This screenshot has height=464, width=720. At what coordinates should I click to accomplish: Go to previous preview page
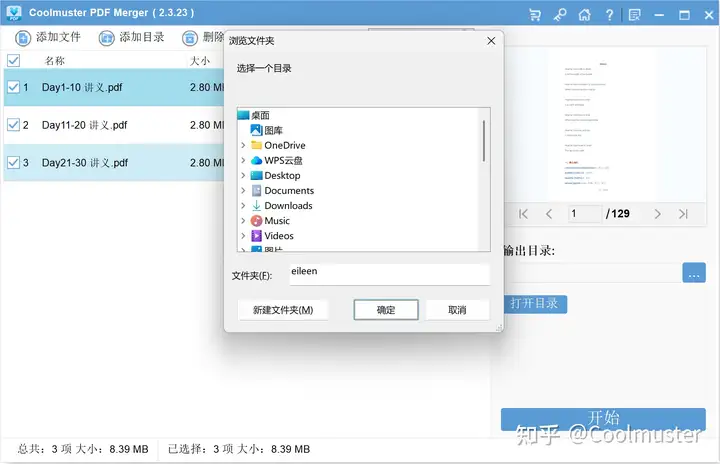pyautogui.click(x=549, y=214)
